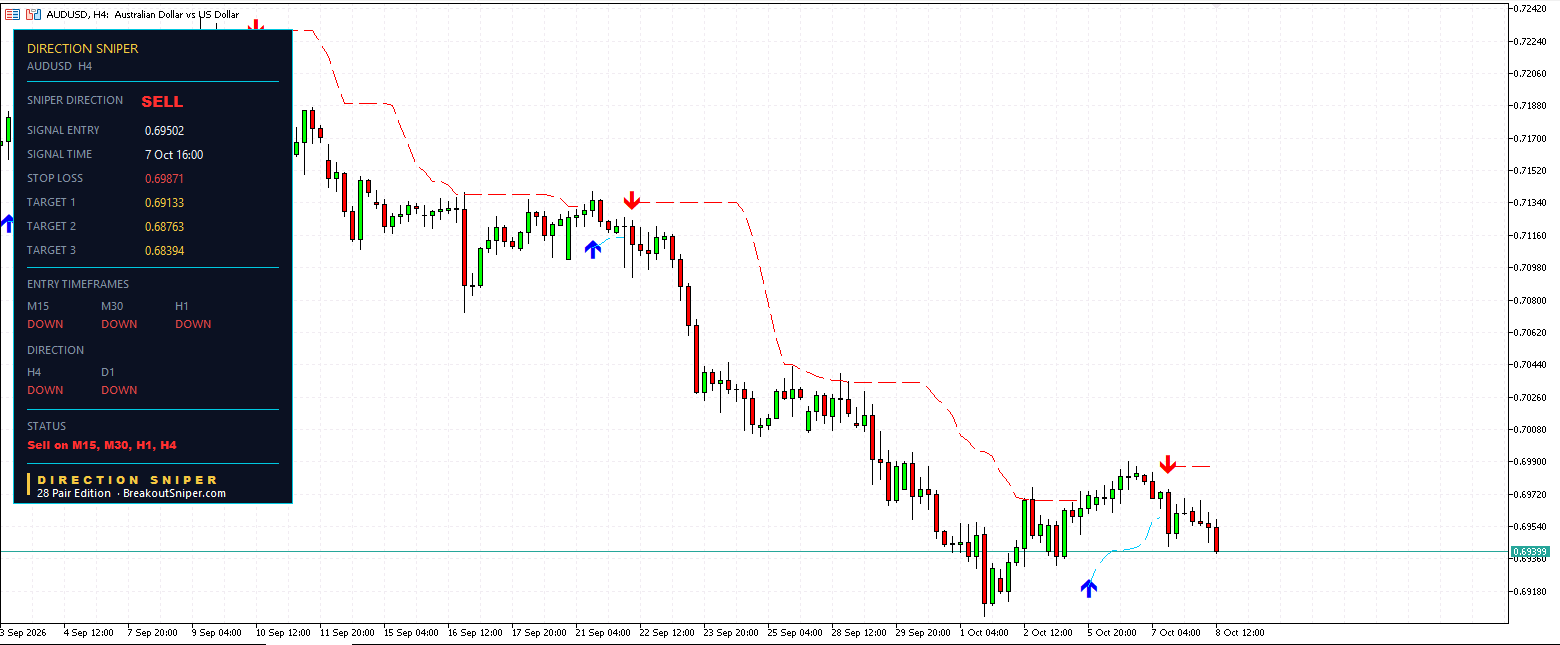Viewport: 1560px width, 645px height.
Task: Click the 0.71340 price axis label
Action: click(1531, 202)
